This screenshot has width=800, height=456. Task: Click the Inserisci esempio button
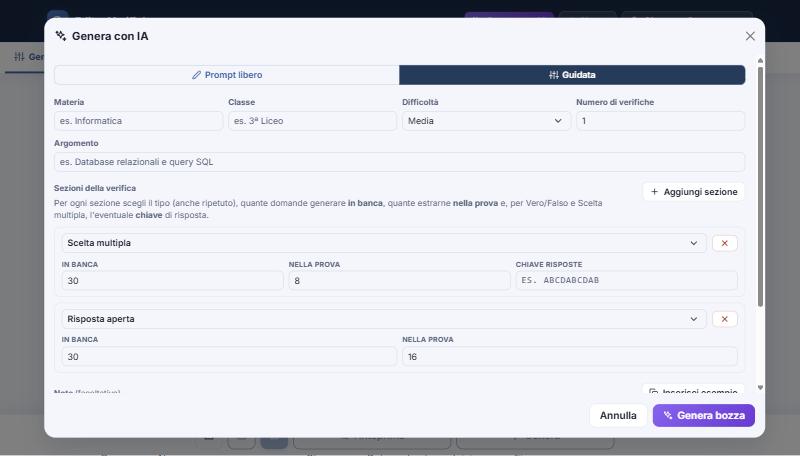point(693,390)
